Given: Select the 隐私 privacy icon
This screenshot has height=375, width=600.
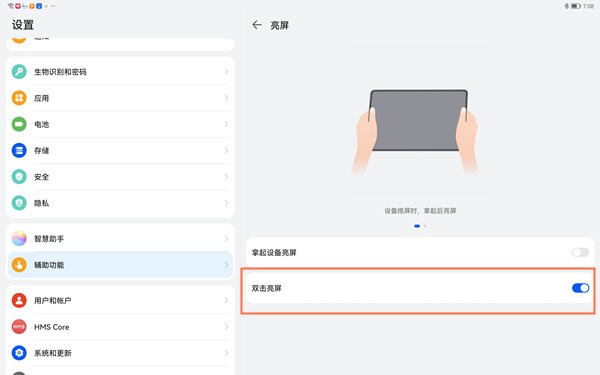Looking at the screenshot, I should (19, 203).
